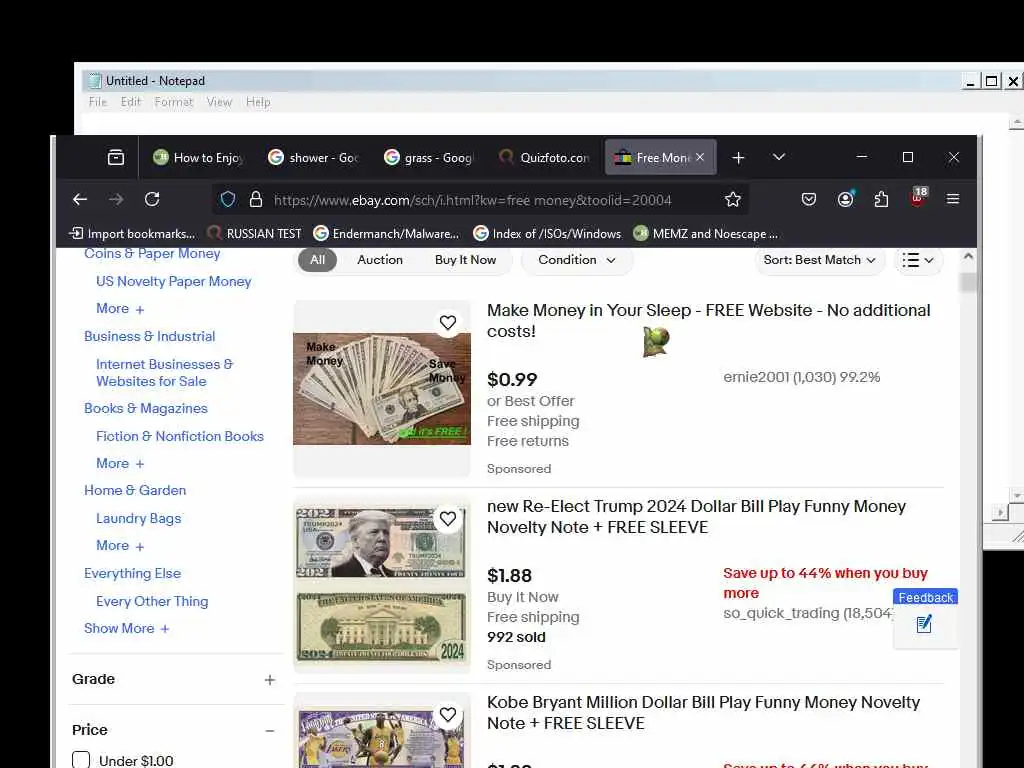Click the Import bookmarks bookmark
Screen dimensions: 1024x768
coord(133,234)
